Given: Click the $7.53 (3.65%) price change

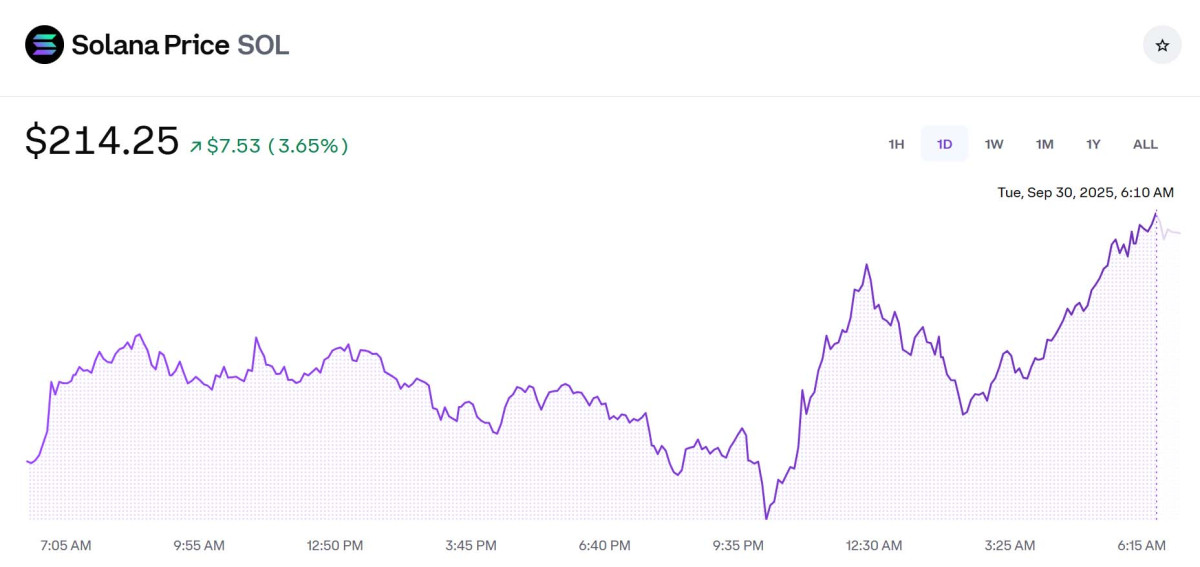Looking at the screenshot, I should [x=278, y=146].
